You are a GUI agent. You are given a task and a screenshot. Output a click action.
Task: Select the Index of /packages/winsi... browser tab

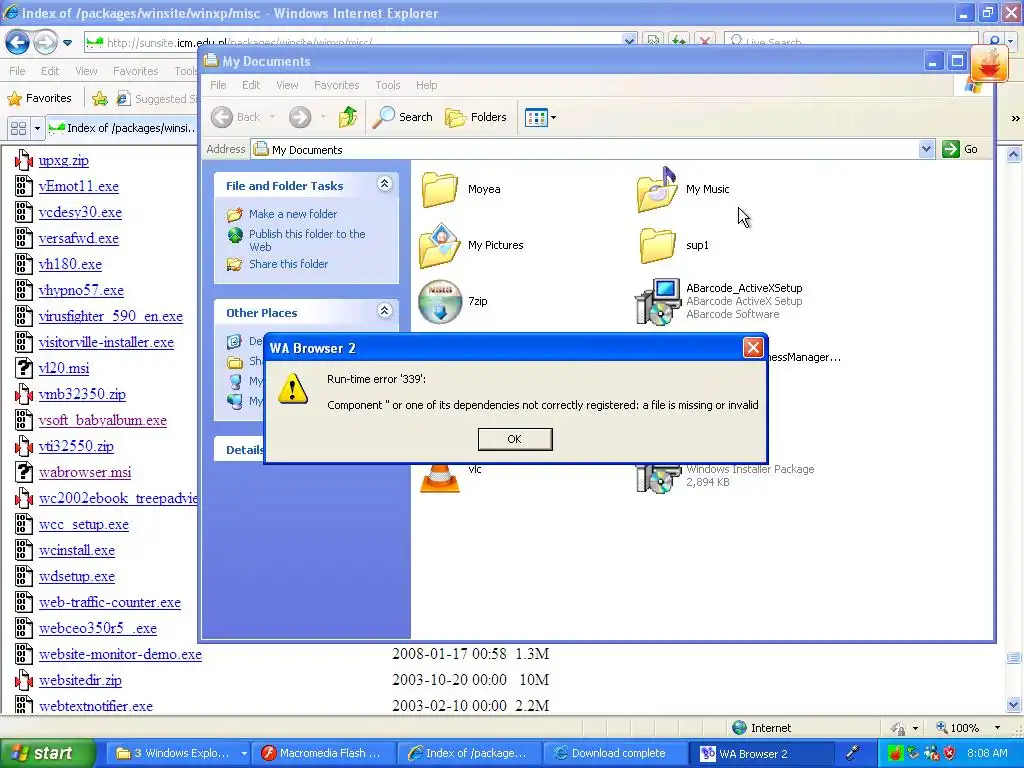click(x=124, y=128)
